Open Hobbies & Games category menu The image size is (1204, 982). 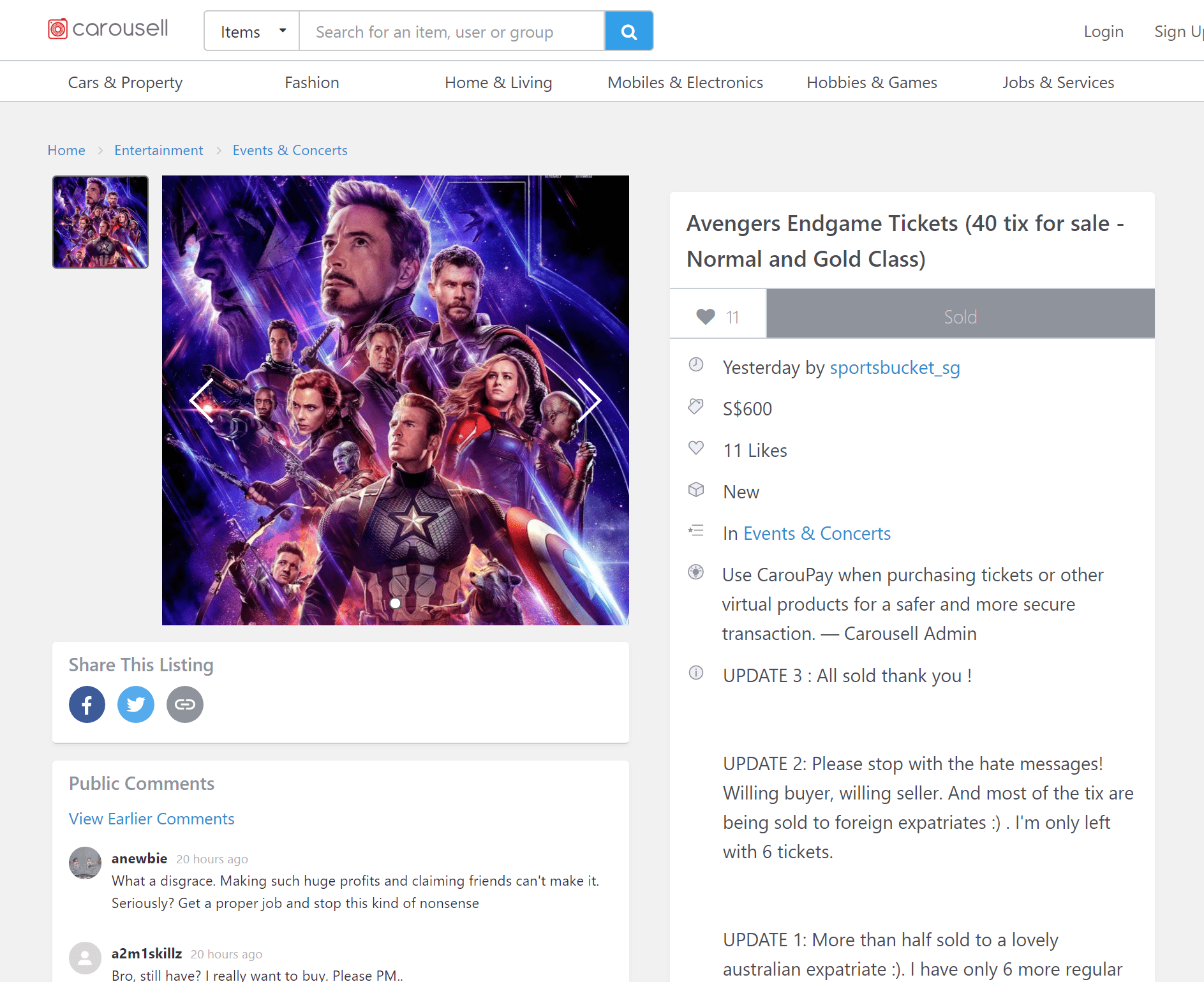tap(871, 82)
